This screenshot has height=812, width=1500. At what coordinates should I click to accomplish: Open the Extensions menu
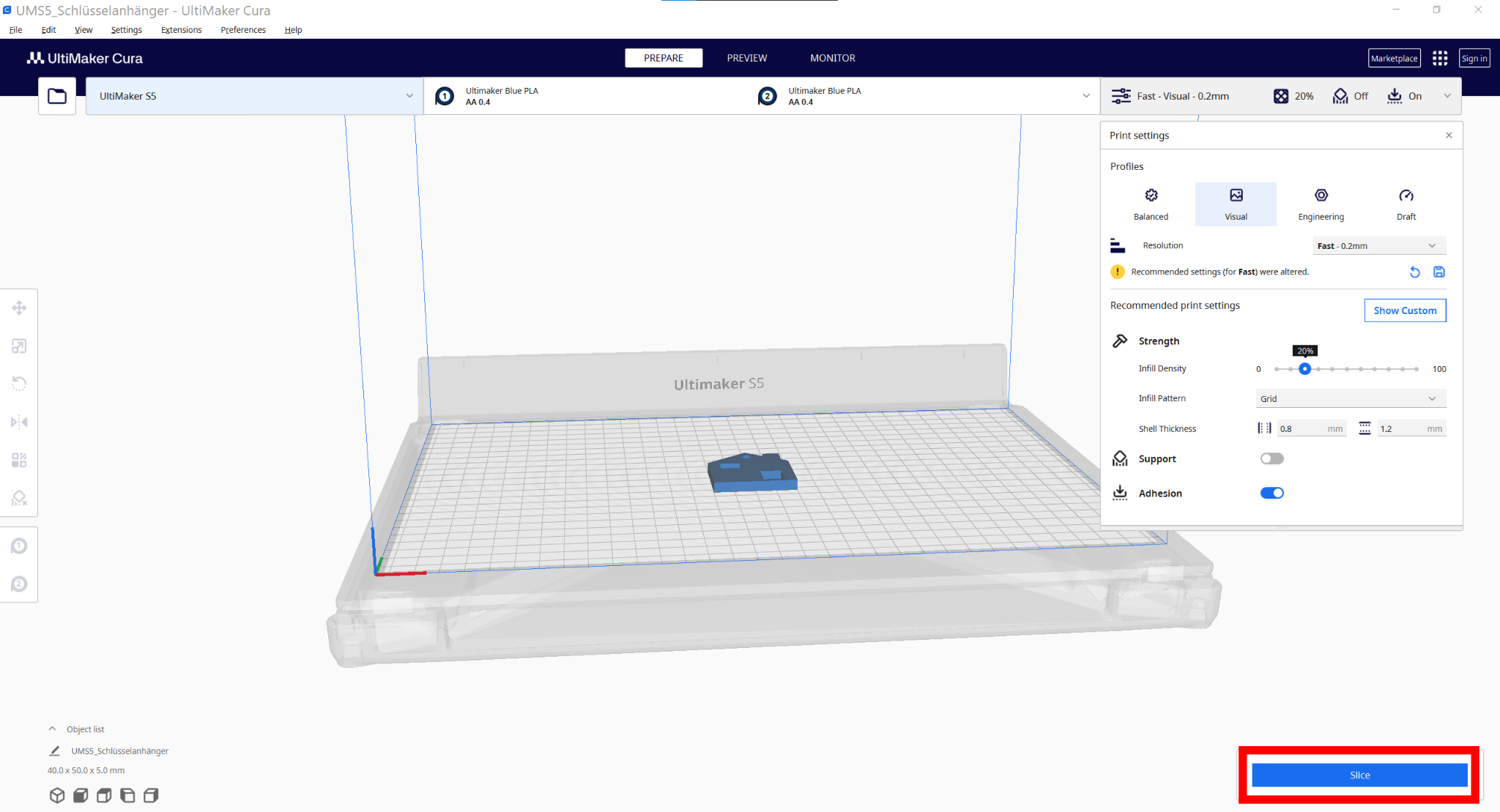pyautogui.click(x=181, y=30)
